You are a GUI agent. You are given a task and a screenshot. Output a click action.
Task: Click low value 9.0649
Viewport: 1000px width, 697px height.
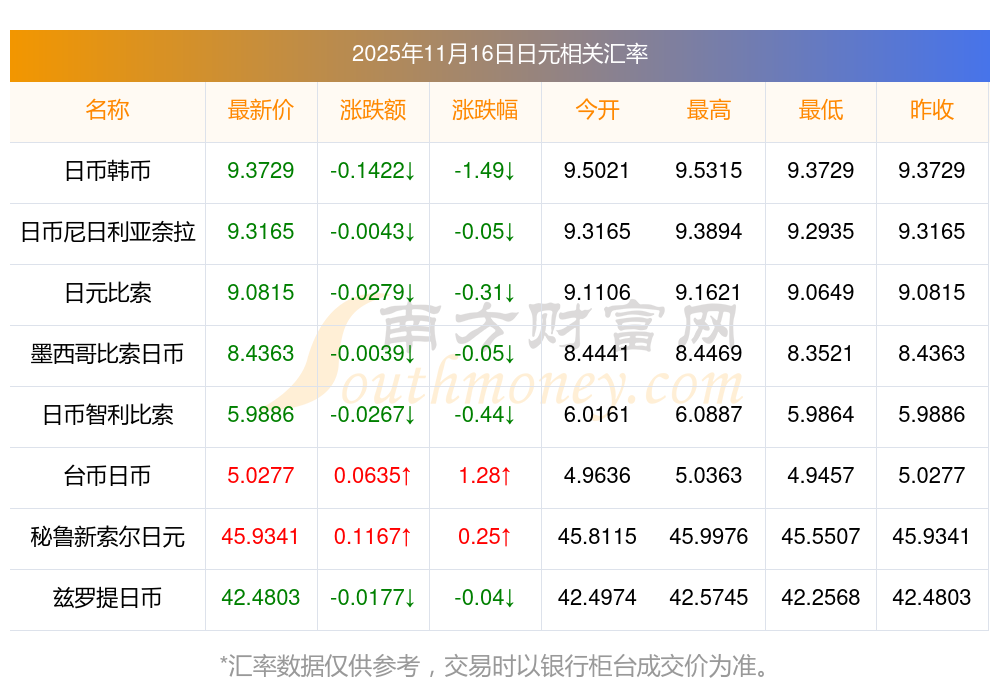coord(821,293)
